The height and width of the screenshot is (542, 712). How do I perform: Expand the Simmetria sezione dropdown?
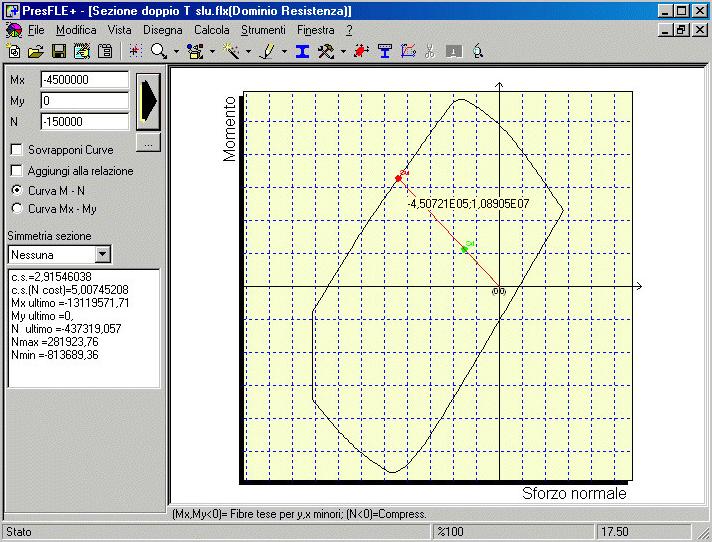(102, 255)
